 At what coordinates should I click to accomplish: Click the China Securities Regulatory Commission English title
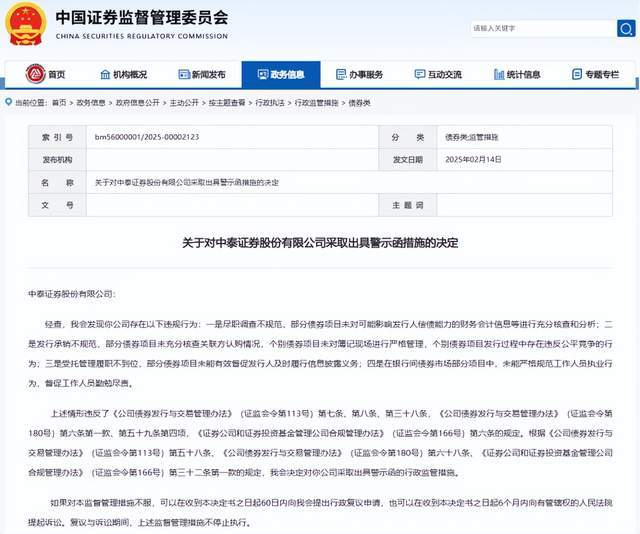[x=142, y=36]
